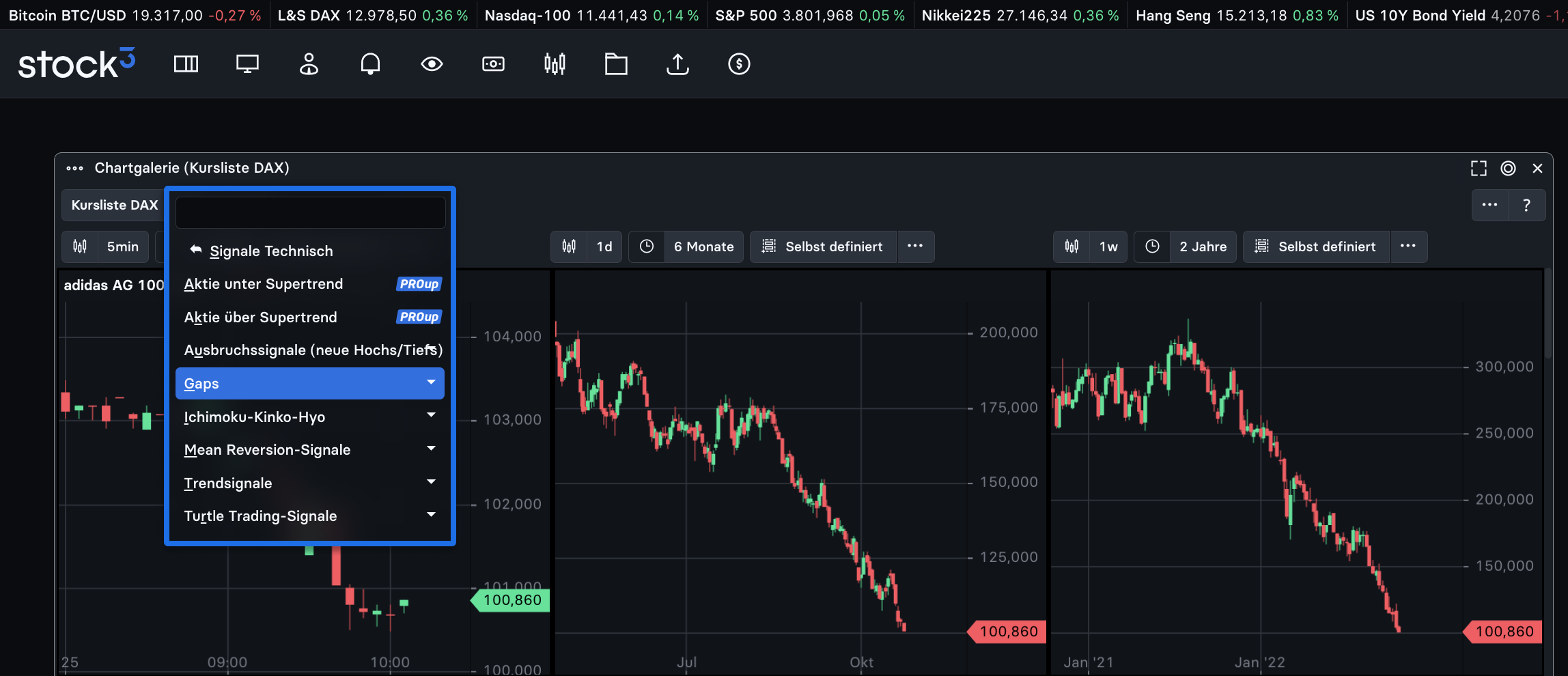Click the eye watchlist icon in top toolbar
The image size is (1568, 676).
[x=432, y=64]
